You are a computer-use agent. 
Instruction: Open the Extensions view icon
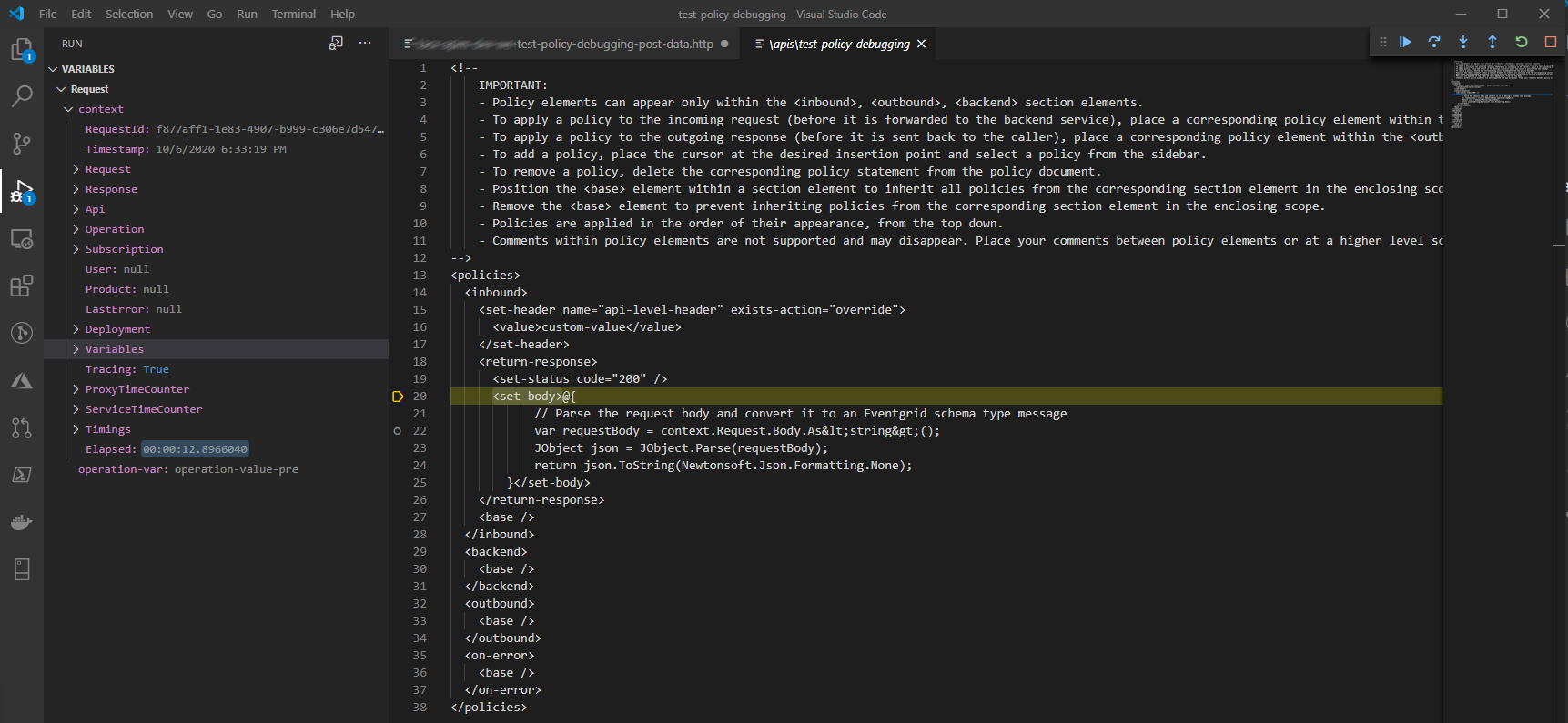click(x=22, y=286)
